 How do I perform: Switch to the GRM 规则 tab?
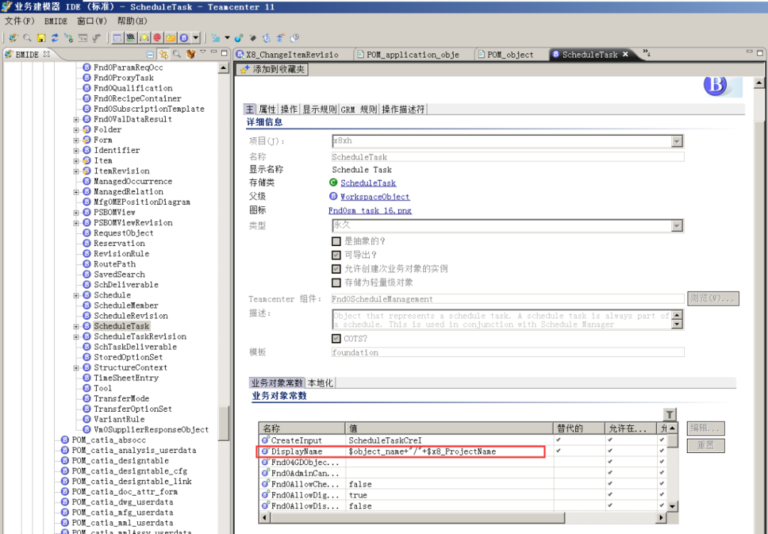[x=359, y=109]
